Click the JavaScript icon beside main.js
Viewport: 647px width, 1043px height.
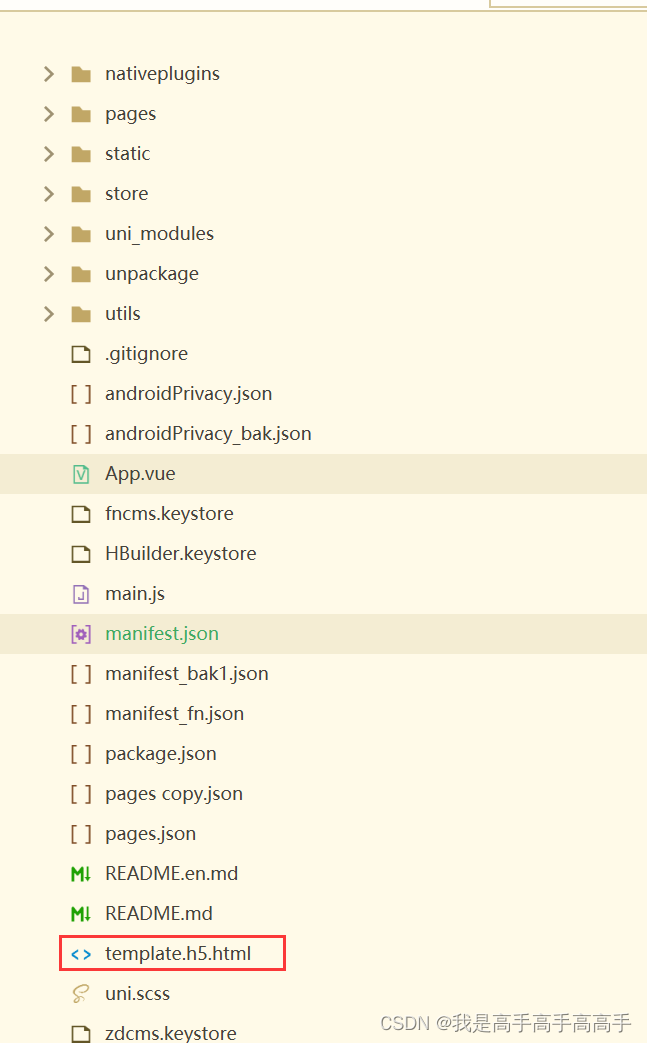point(81,593)
